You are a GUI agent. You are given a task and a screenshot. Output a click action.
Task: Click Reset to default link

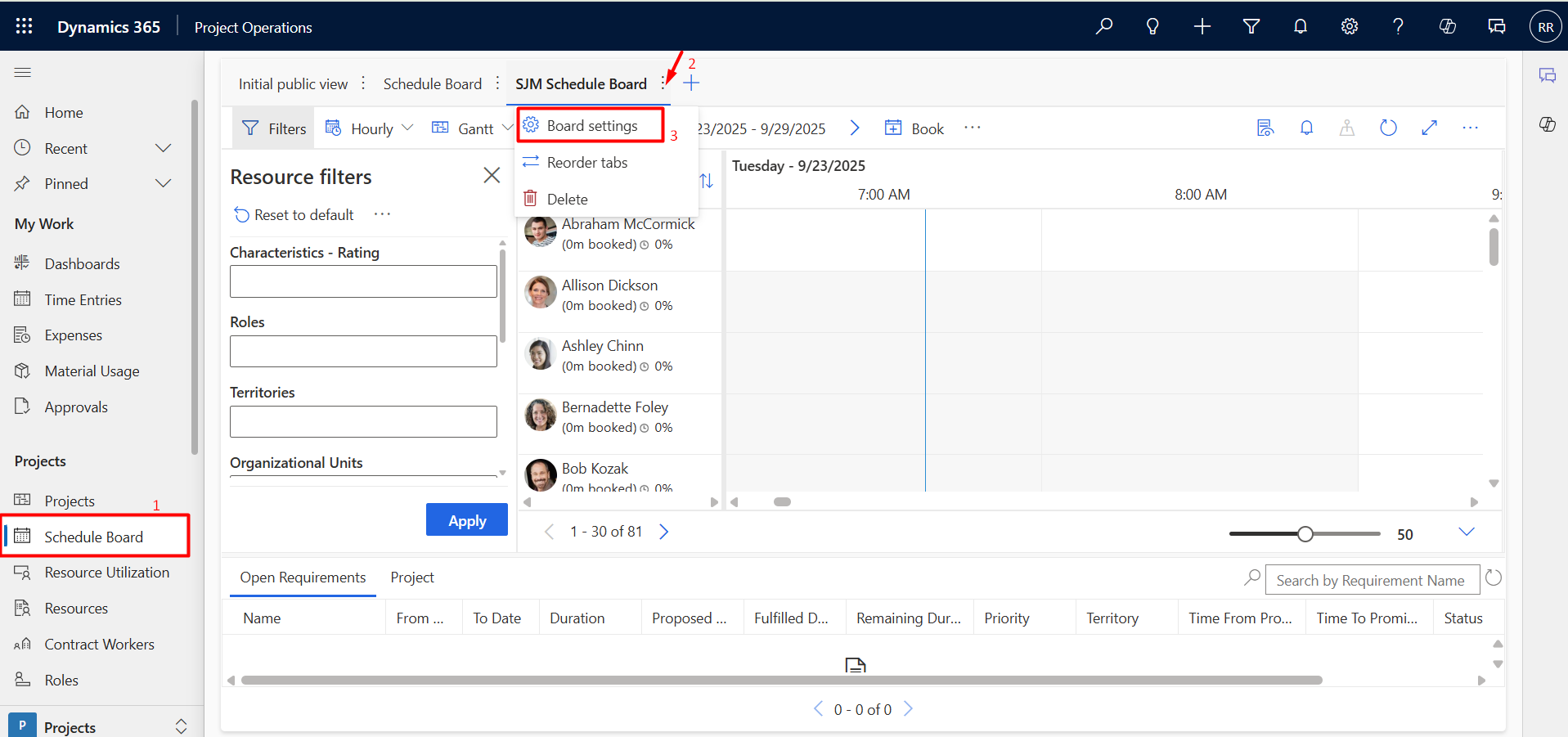[294, 214]
